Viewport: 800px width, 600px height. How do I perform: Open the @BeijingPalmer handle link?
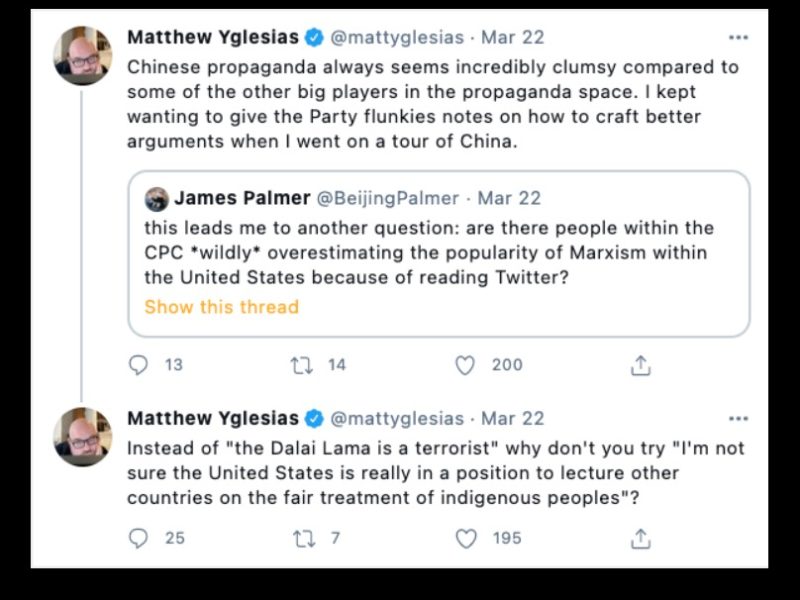[387, 198]
